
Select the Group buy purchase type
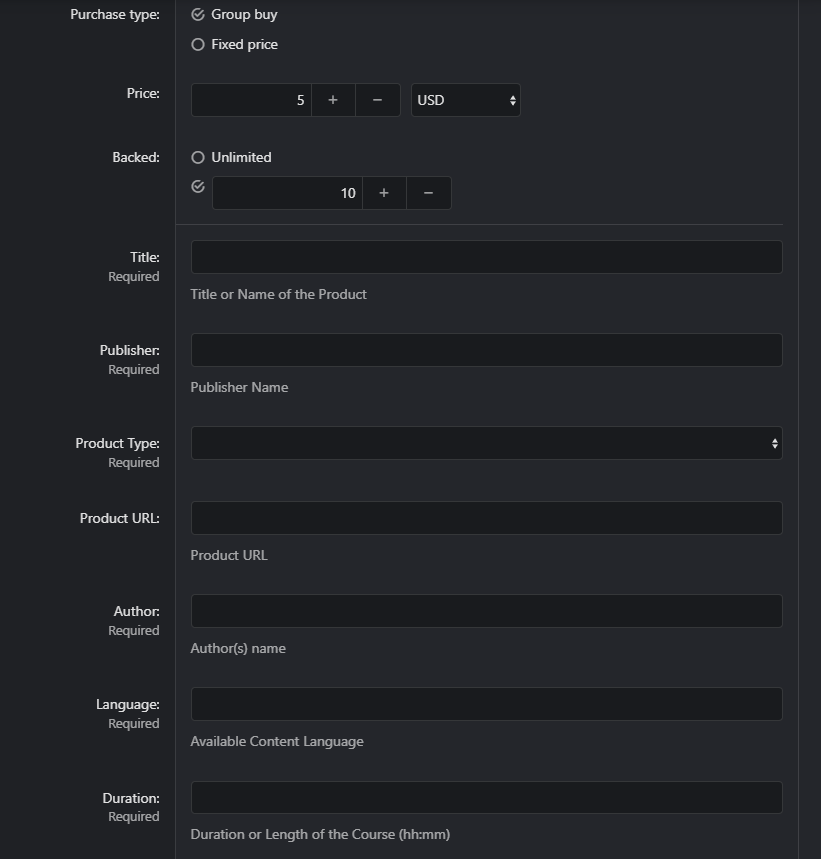pyautogui.click(x=199, y=14)
